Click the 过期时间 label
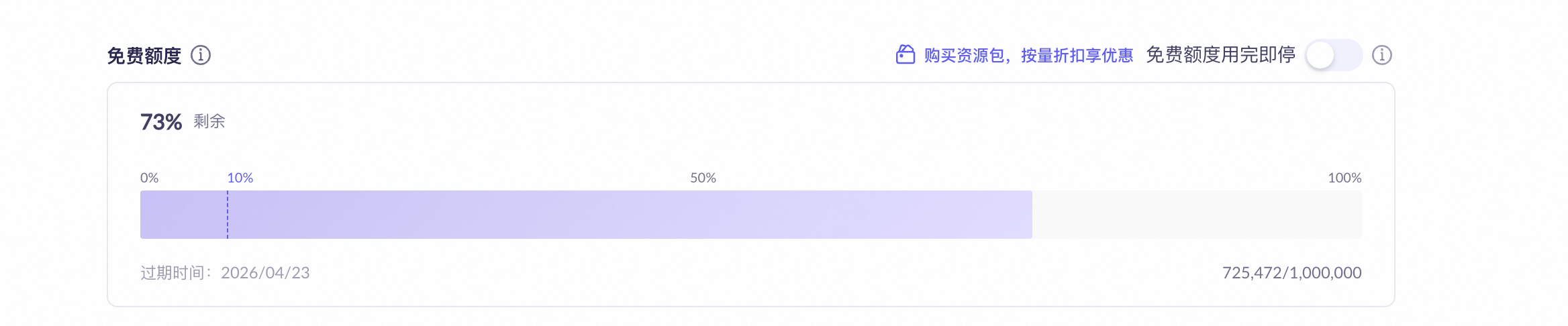 173,273
